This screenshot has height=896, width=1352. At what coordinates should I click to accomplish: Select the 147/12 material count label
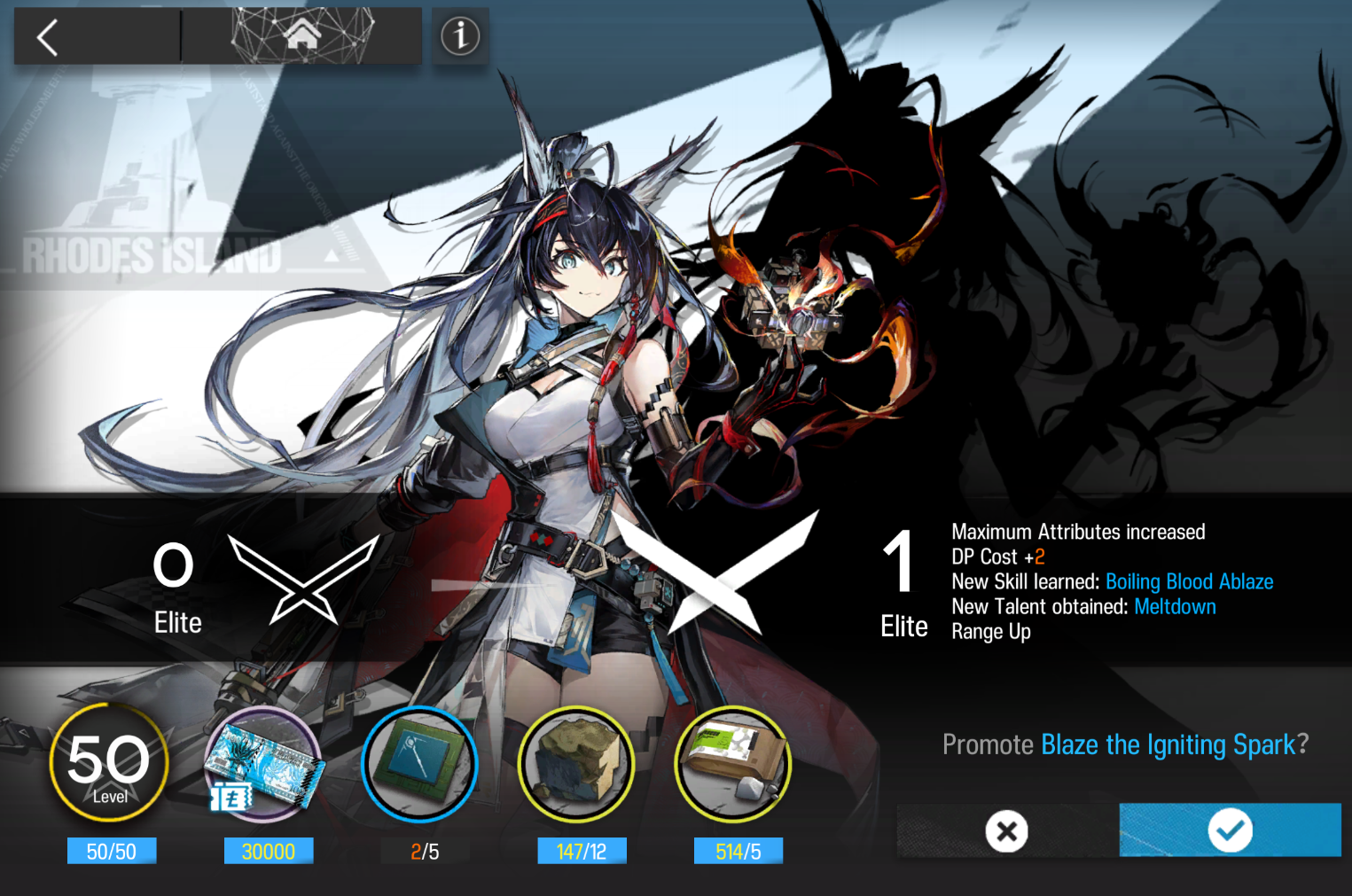click(x=582, y=851)
